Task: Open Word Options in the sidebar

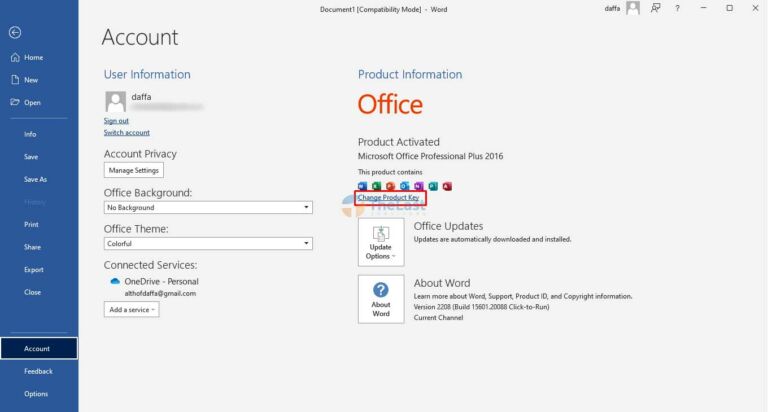Action: pyautogui.click(x=36, y=394)
